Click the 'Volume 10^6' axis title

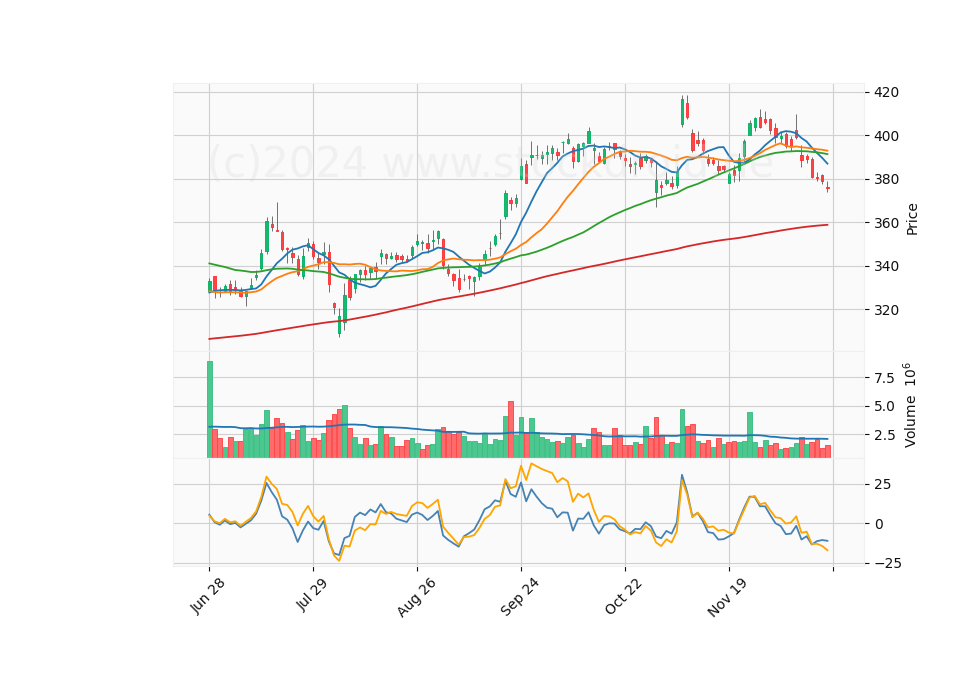pyautogui.click(x=910, y=405)
